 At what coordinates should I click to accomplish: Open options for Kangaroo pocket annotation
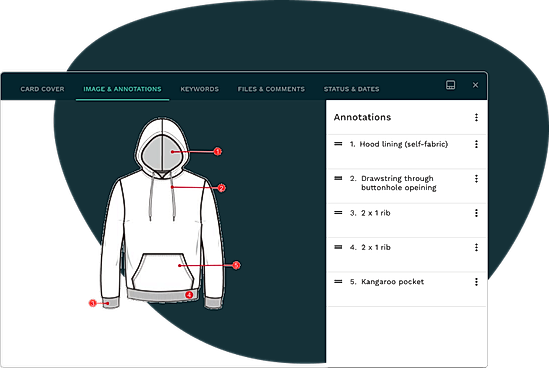click(476, 282)
